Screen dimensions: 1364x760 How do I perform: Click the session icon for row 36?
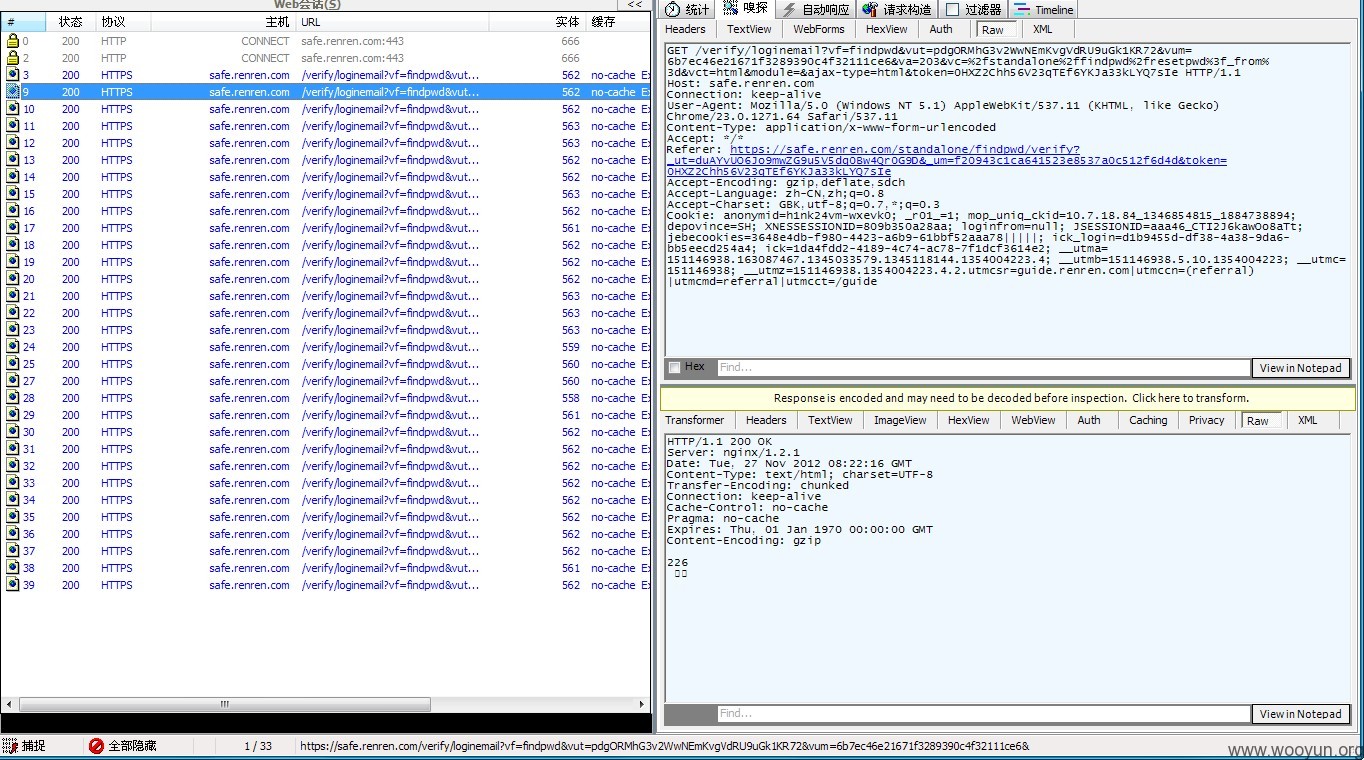pos(13,534)
